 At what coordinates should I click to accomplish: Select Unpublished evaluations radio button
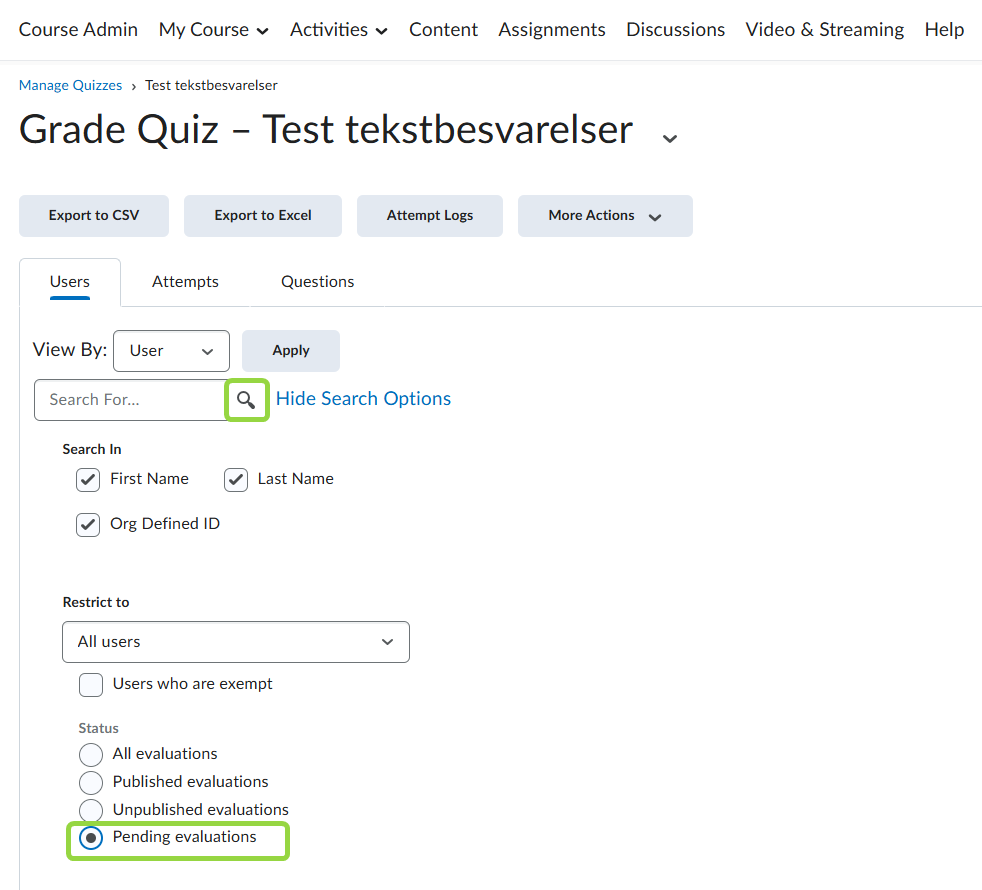pyautogui.click(x=91, y=810)
